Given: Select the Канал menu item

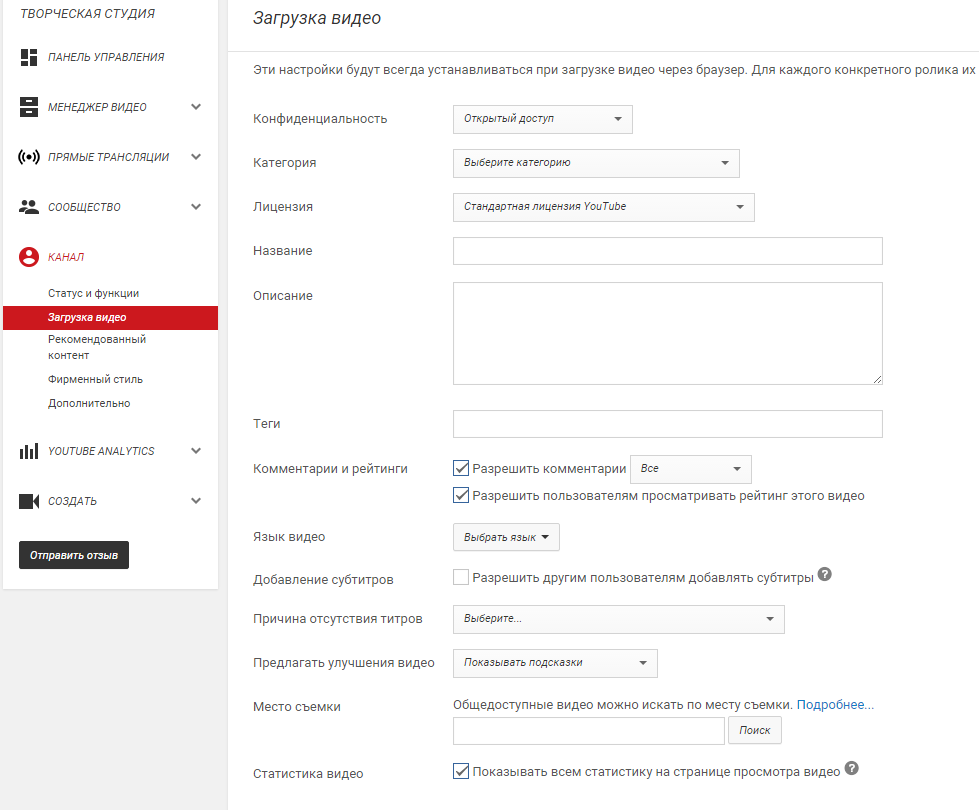Looking at the screenshot, I should click(x=66, y=257).
